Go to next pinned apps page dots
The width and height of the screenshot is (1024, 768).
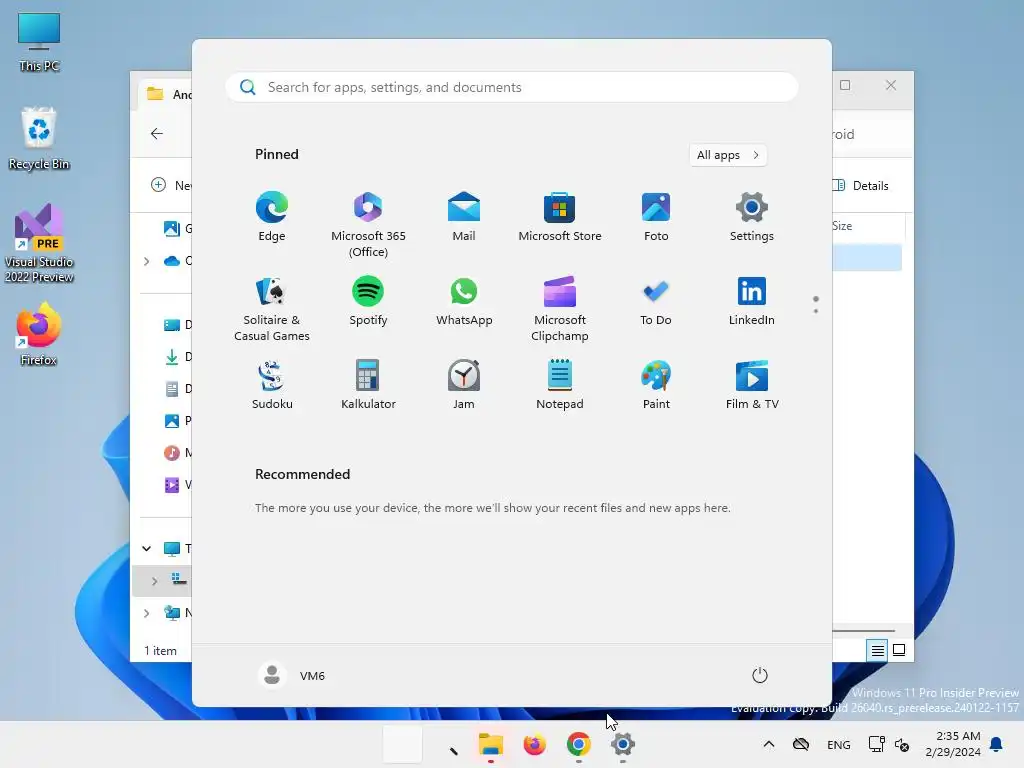coord(816,305)
